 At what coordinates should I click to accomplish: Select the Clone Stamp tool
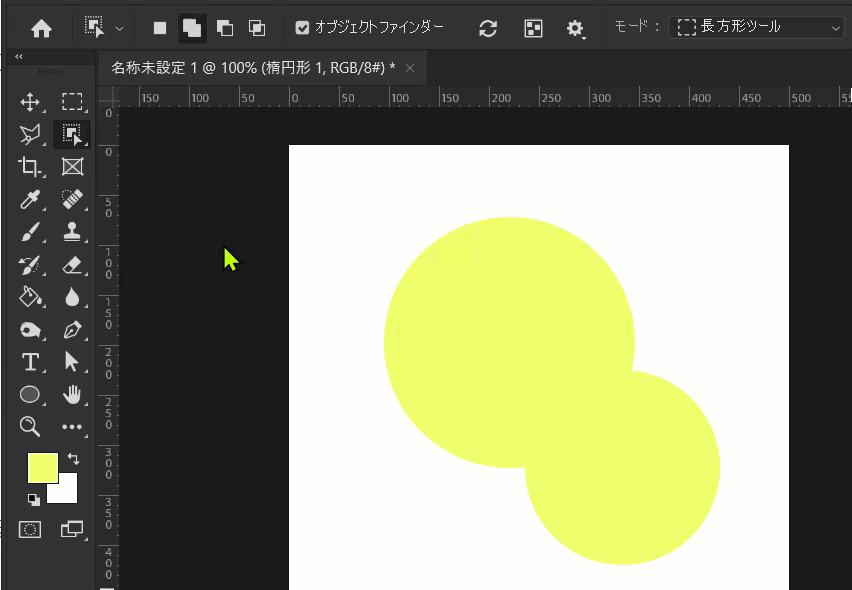click(72, 231)
